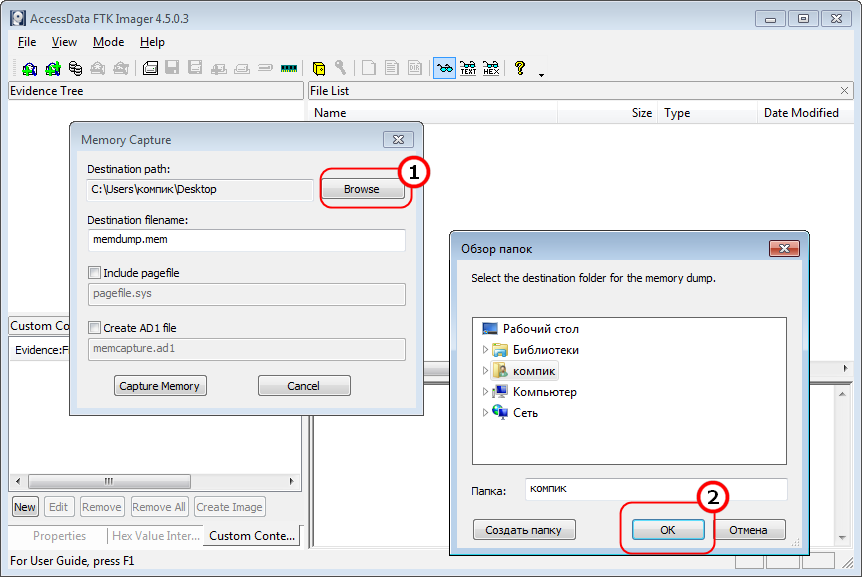Click Export Directory Listing DIR icon

point(415,68)
